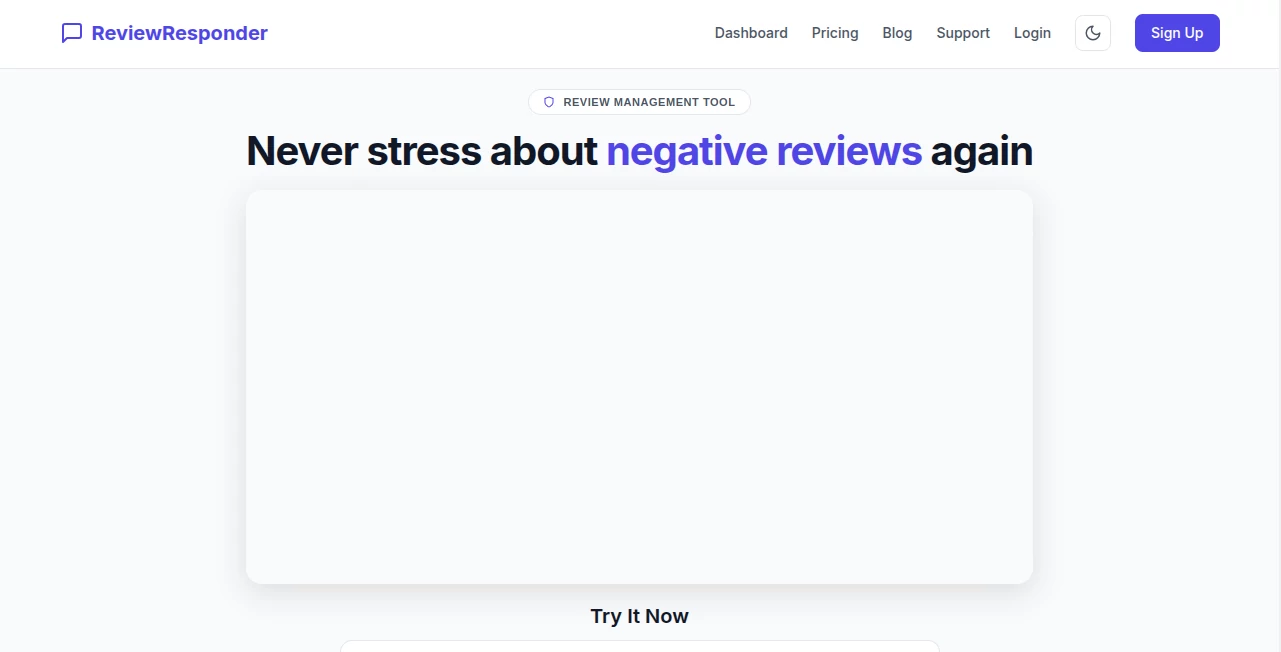
Task: Click the speech bubble logo icon
Action: tap(71, 33)
